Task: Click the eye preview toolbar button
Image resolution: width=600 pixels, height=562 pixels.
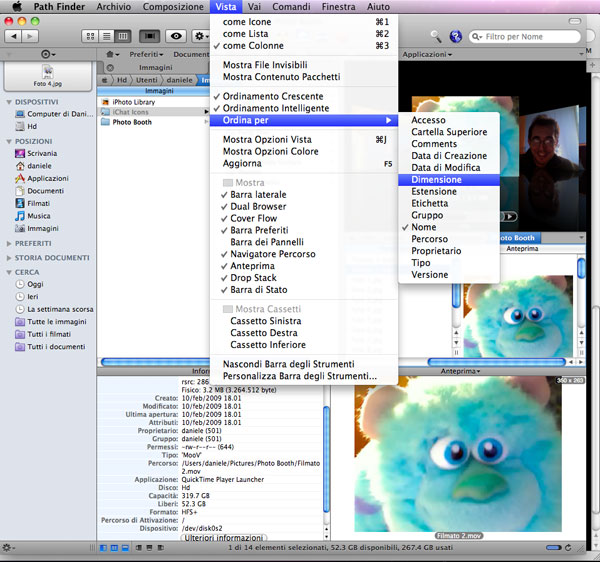Action: 176,36
